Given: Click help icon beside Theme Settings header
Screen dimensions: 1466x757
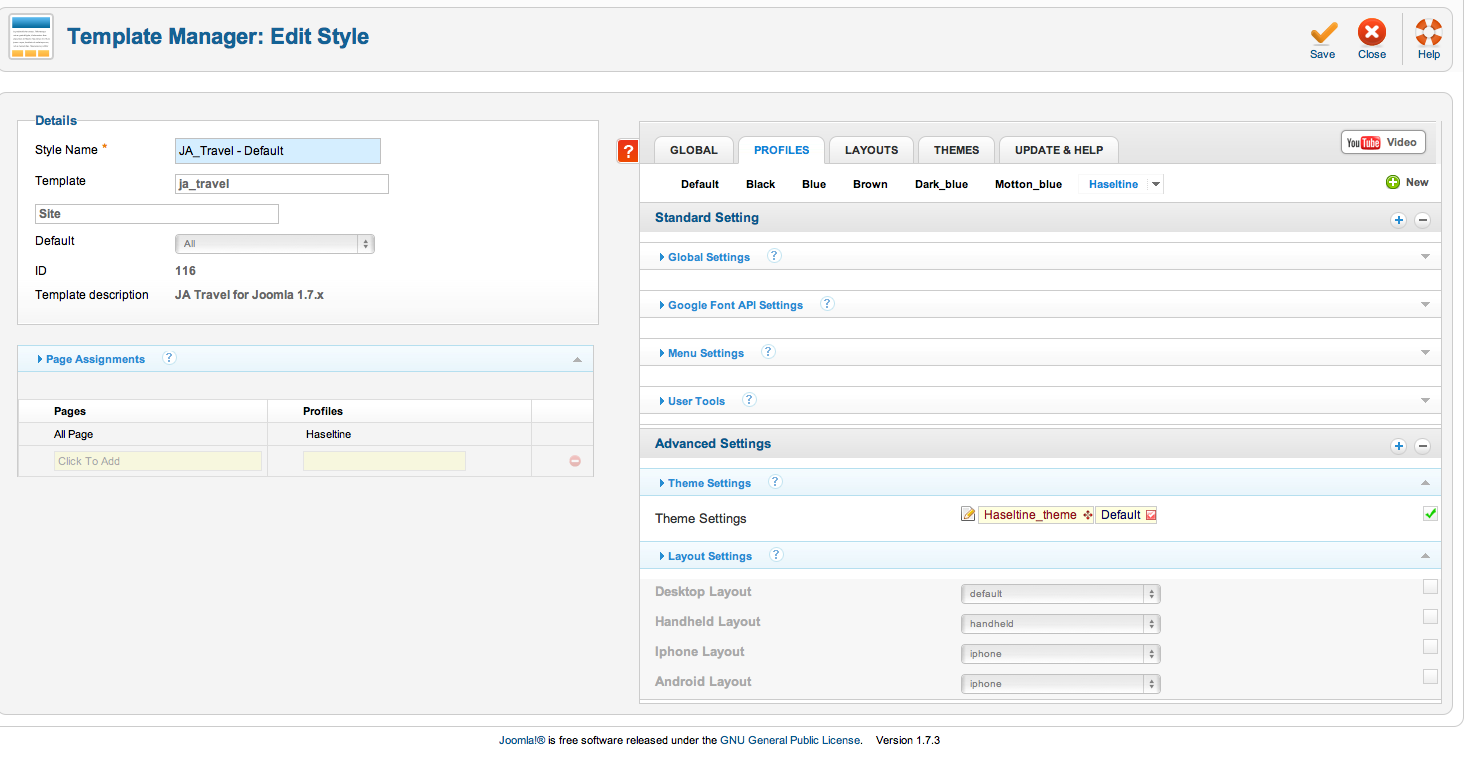Looking at the screenshot, I should (775, 482).
